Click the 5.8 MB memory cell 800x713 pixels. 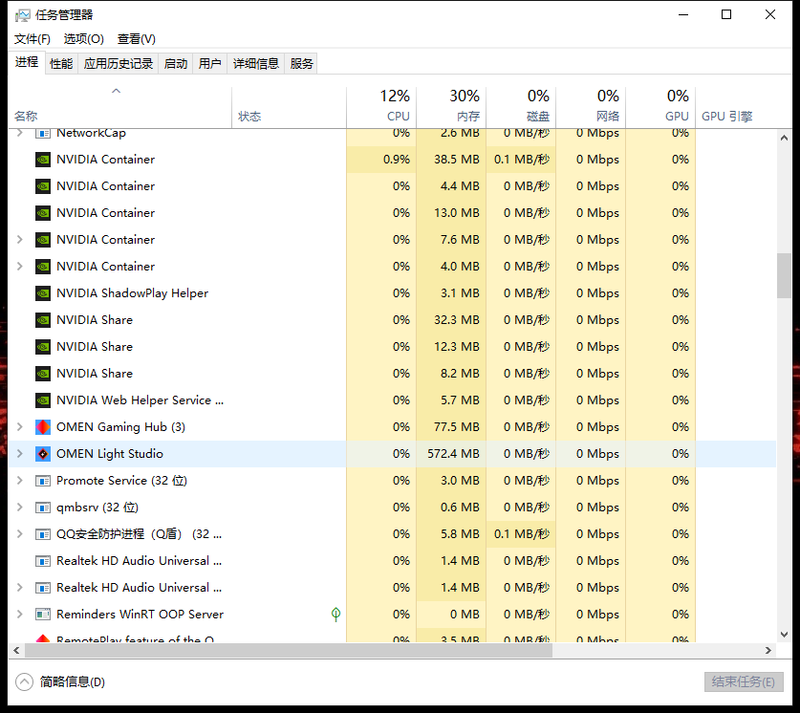tap(451, 534)
